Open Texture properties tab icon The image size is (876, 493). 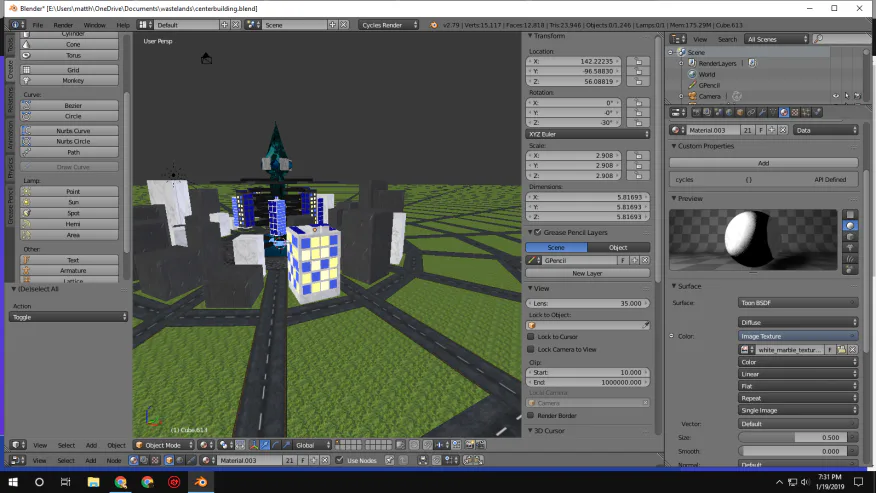795,112
